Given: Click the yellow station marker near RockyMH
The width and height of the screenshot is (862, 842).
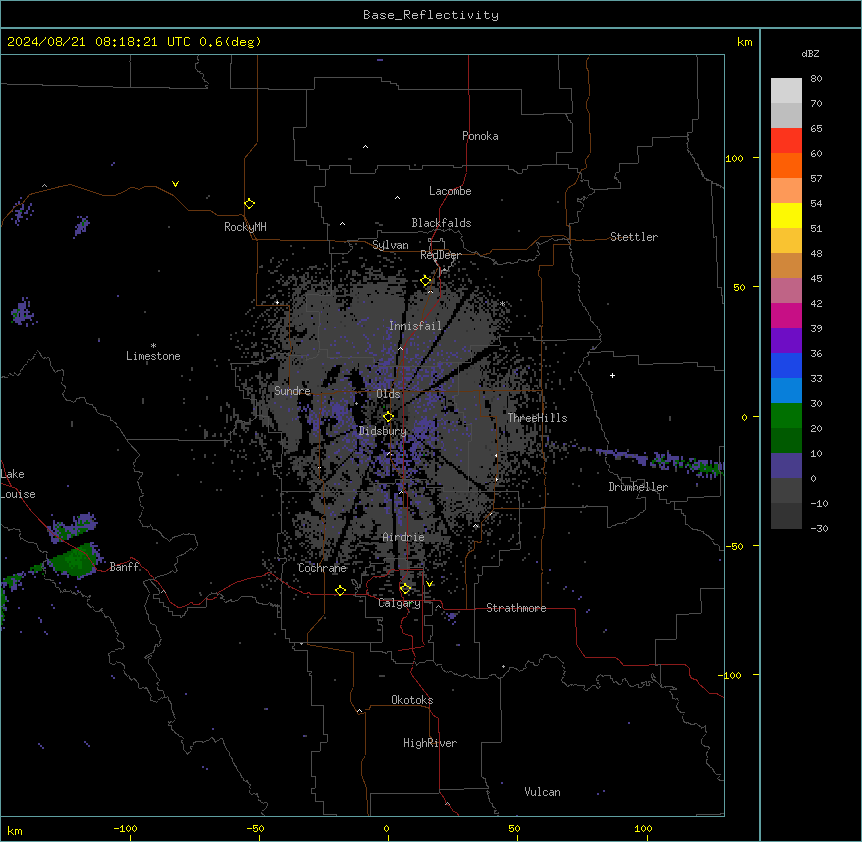Looking at the screenshot, I should [250, 204].
